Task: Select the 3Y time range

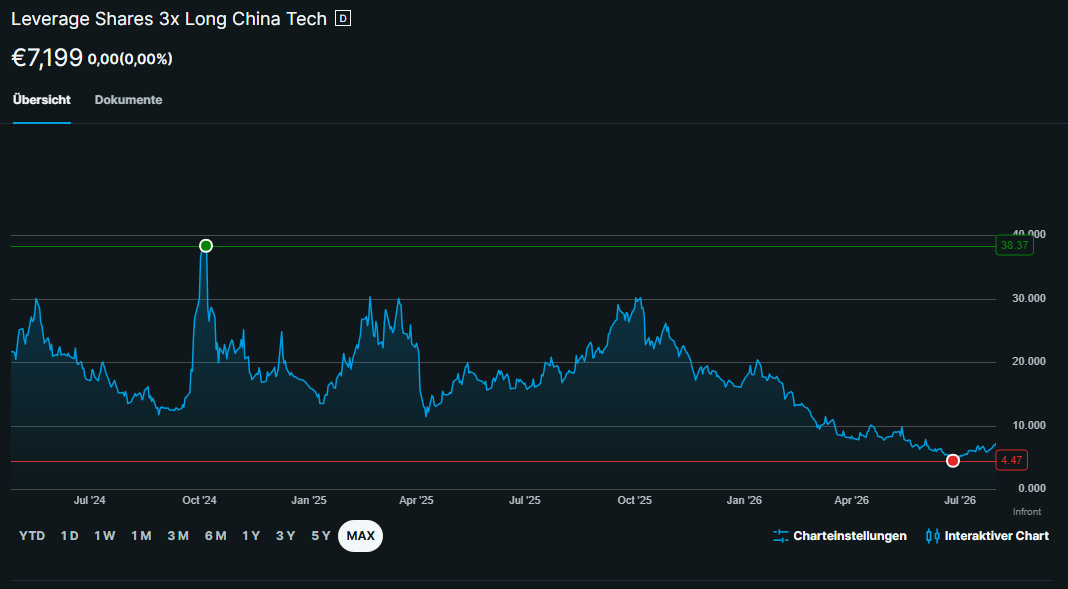Action: click(285, 536)
